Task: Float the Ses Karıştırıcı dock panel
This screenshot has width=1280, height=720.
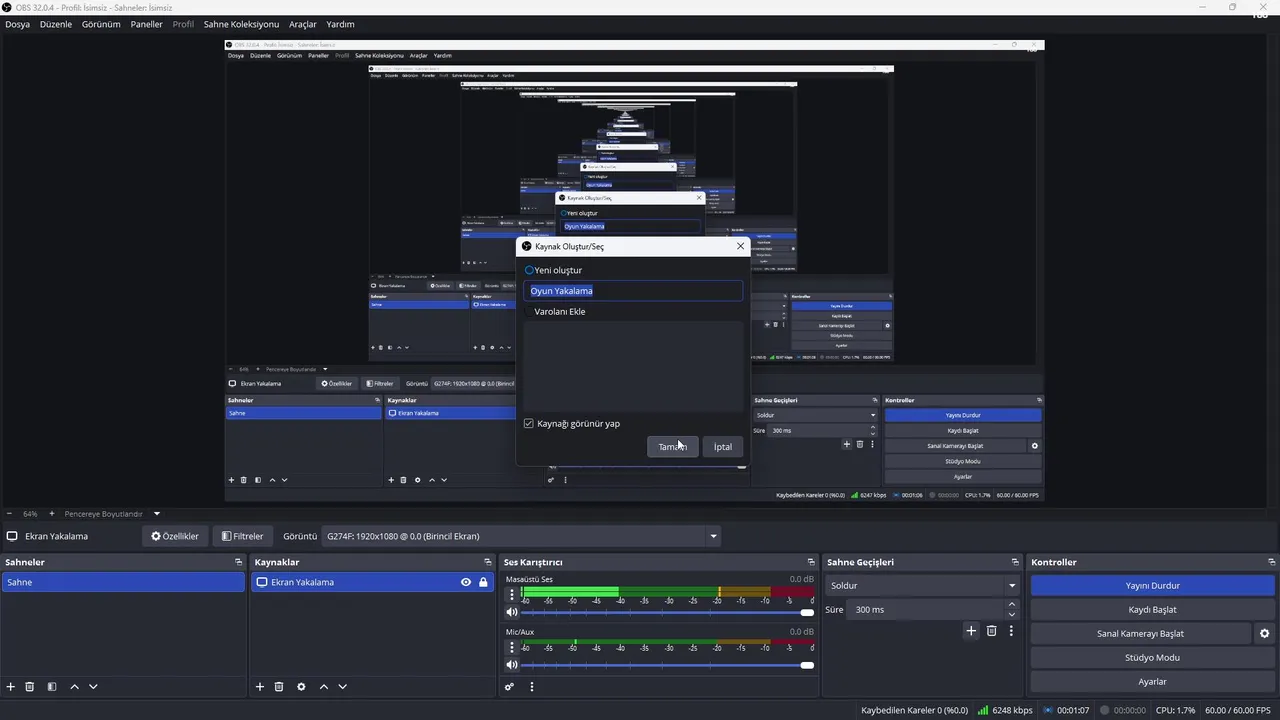Action: [811, 562]
